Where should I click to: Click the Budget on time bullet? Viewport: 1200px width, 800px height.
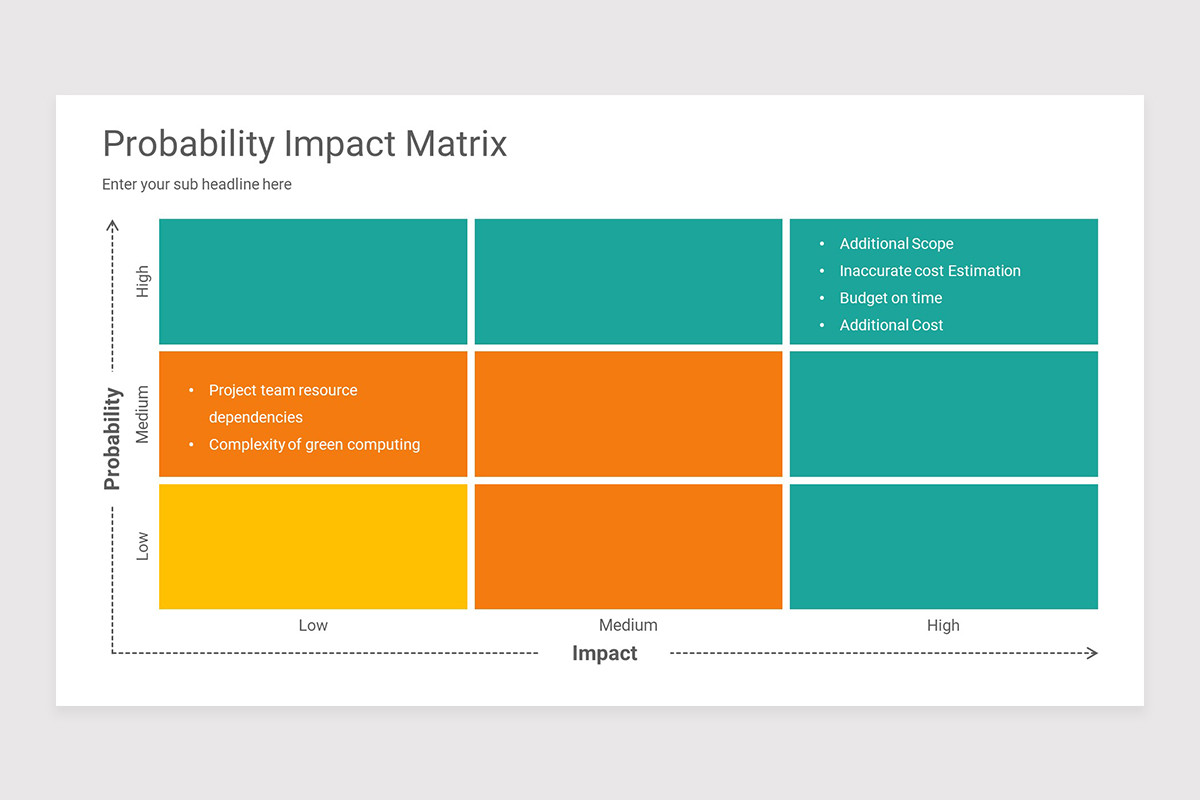point(890,298)
